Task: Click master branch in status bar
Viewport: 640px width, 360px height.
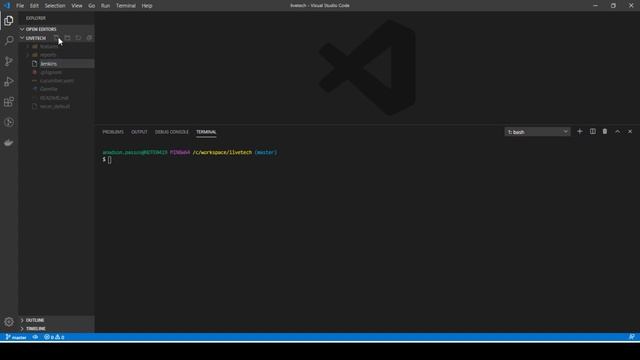Action: click(16, 337)
